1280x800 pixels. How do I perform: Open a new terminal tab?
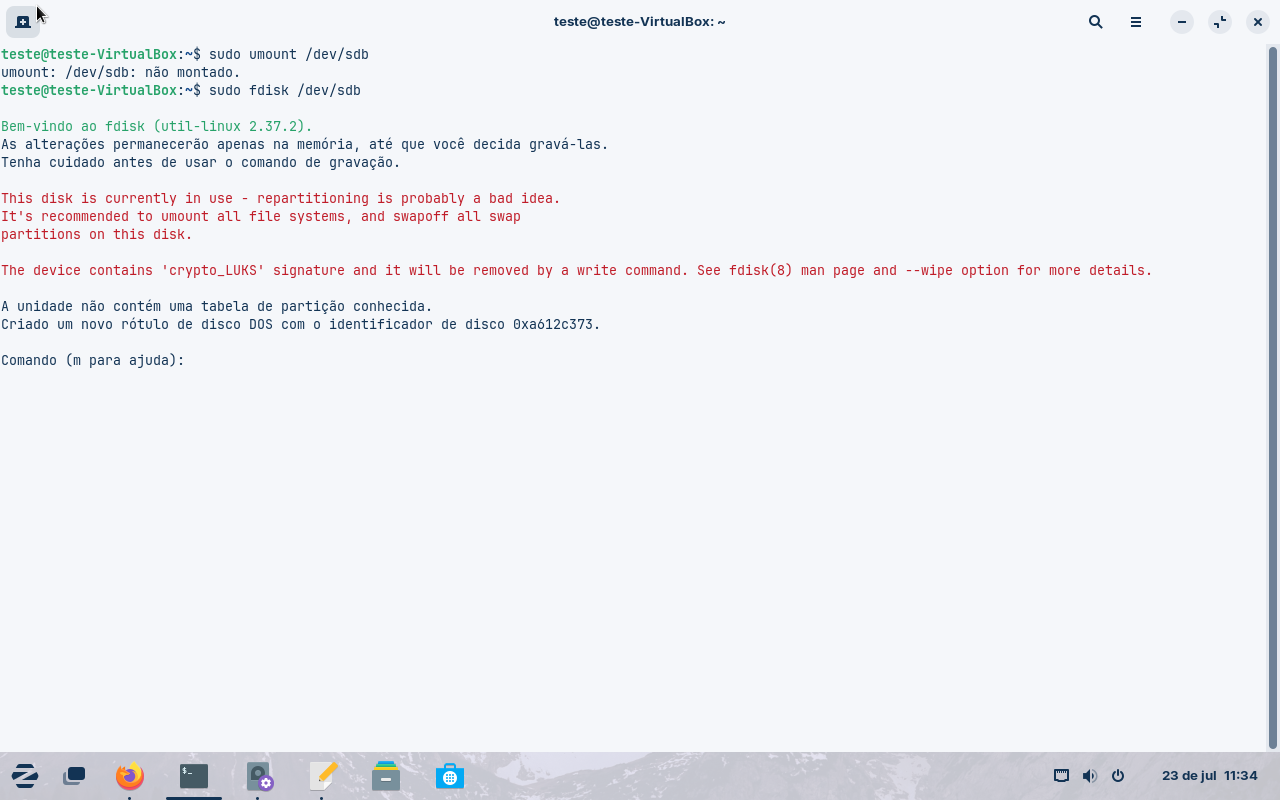pos(22,21)
